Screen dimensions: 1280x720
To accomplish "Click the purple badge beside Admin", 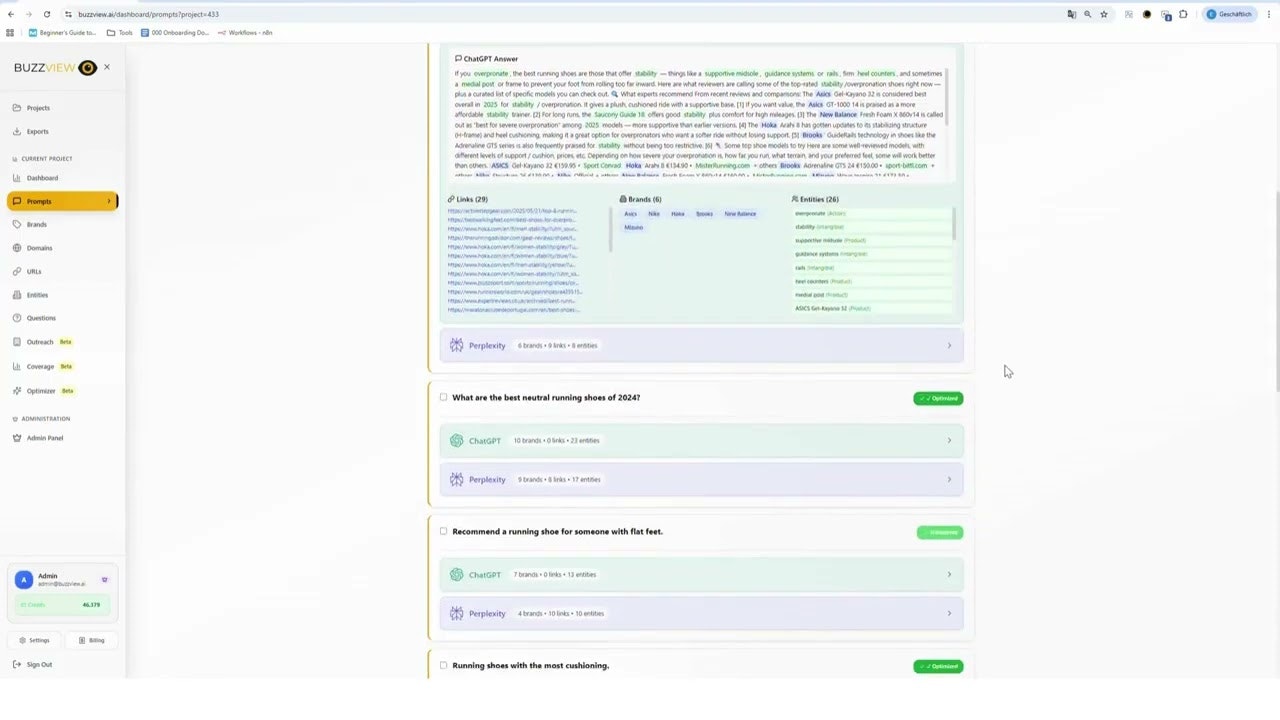I will tap(104, 580).
